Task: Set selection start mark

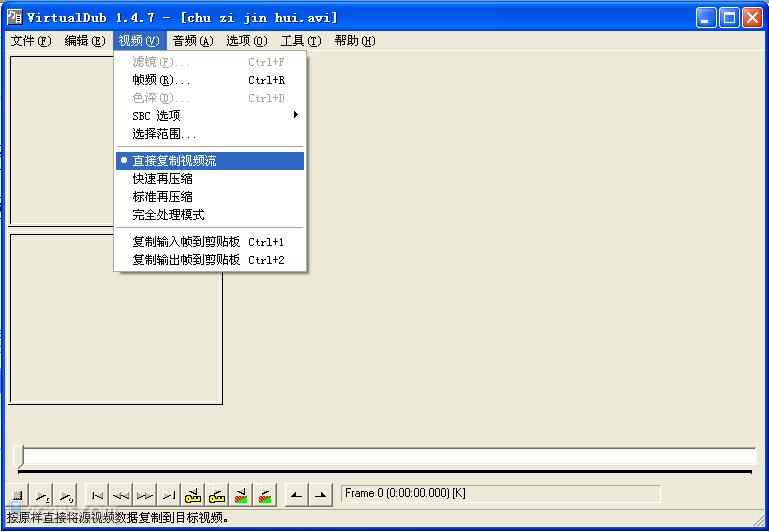Action: click(x=297, y=495)
